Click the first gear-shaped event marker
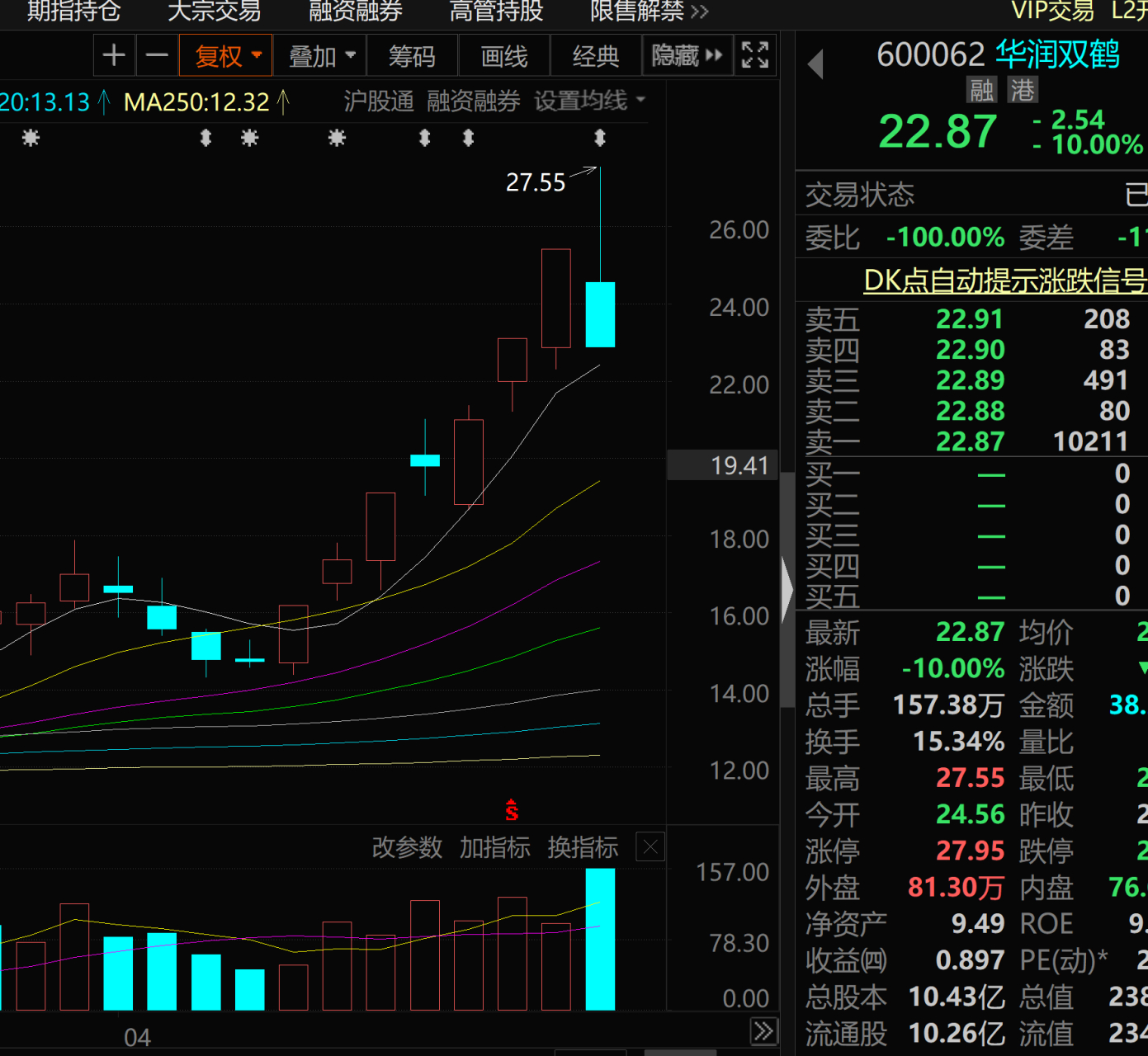The width and height of the screenshot is (1148, 1056). coord(31,138)
